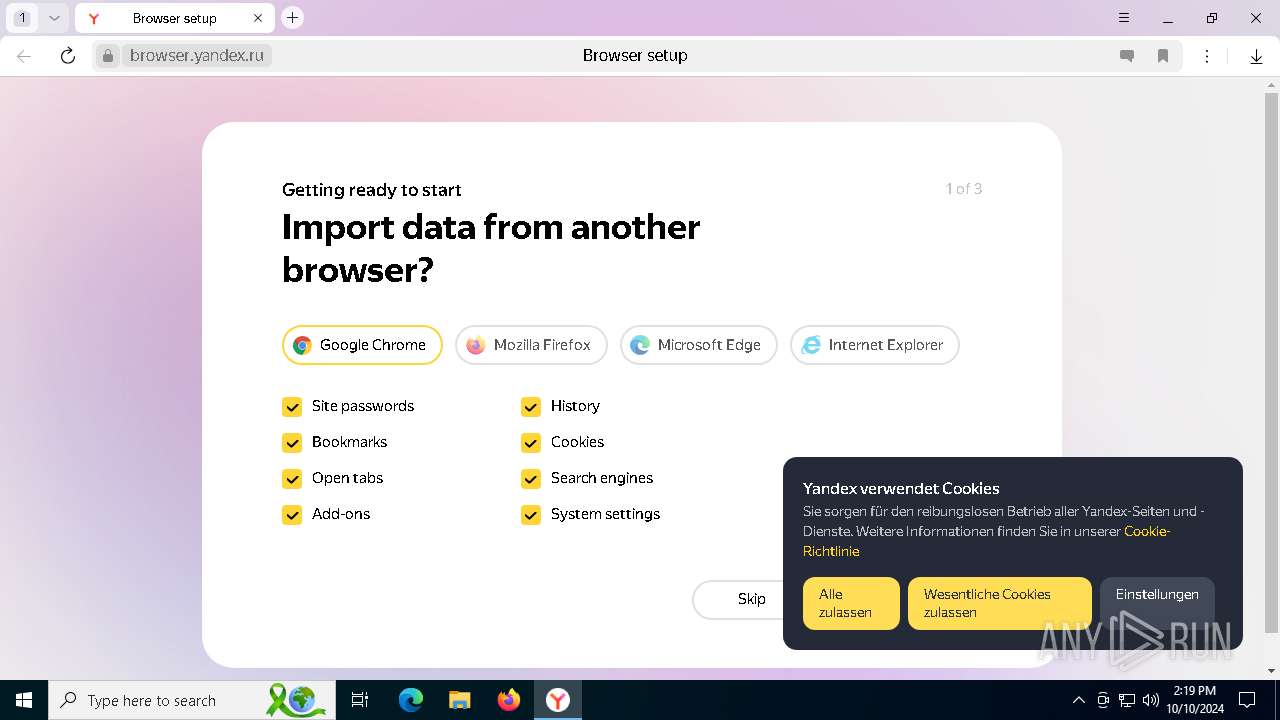1280x720 pixels.
Task: Go back using the back arrow
Action: pos(24,56)
